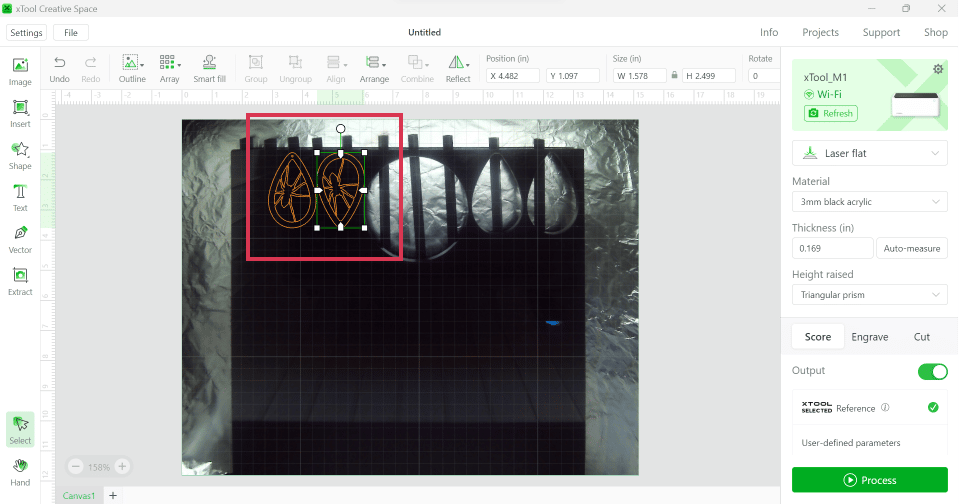The height and width of the screenshot is (504, 959).
Task: Click the Reference info icon
Action: click(x=885, y=408)
